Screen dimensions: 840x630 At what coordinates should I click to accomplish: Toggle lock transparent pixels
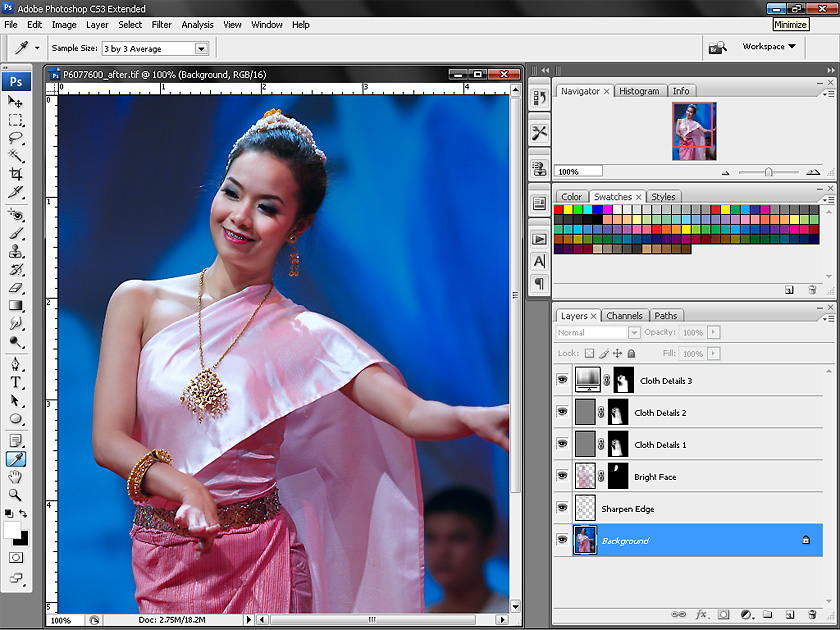pyautogui.click(x=589, y=354)
